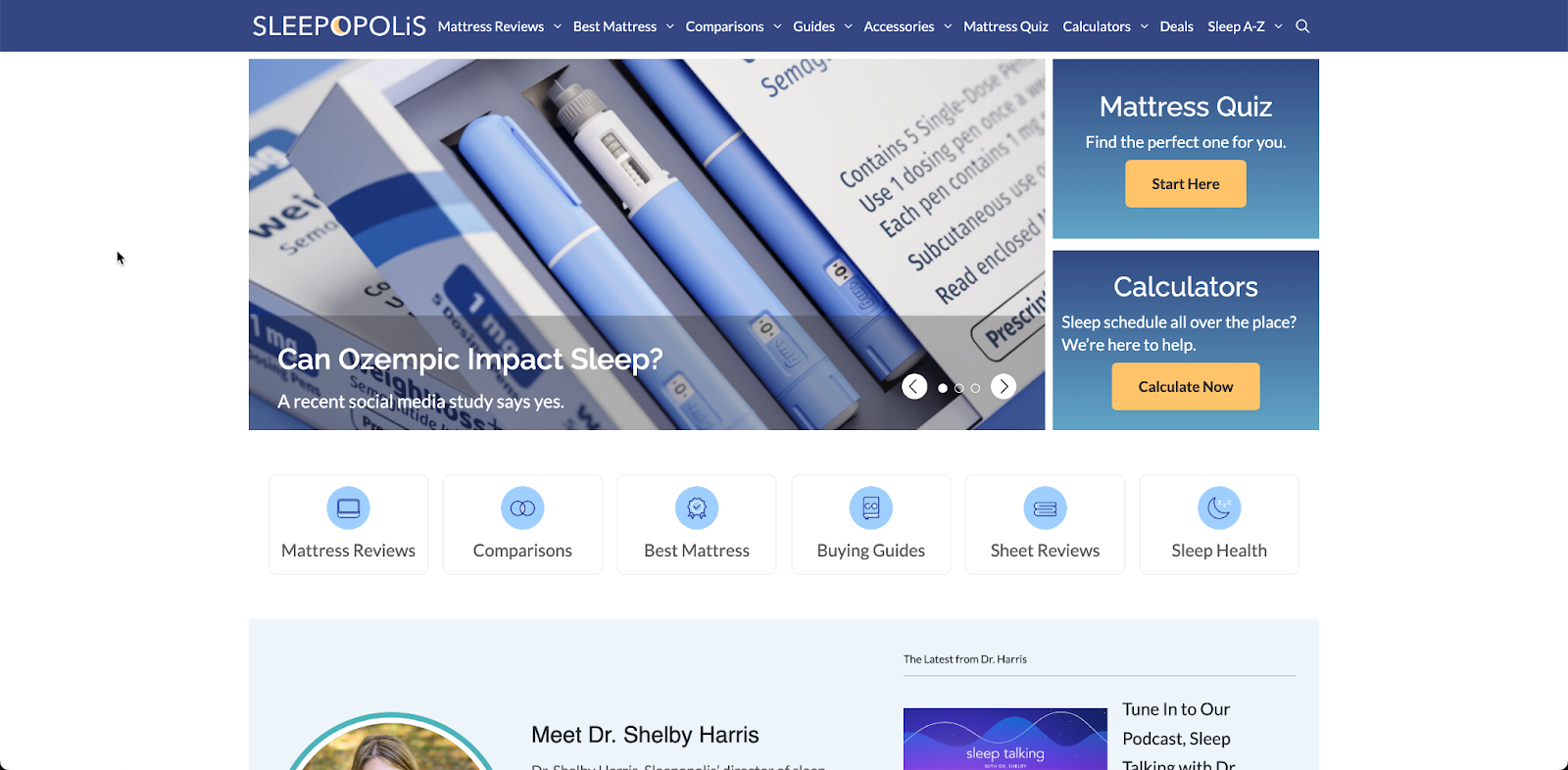Click the Sleep Health card label

[1219, 551]
